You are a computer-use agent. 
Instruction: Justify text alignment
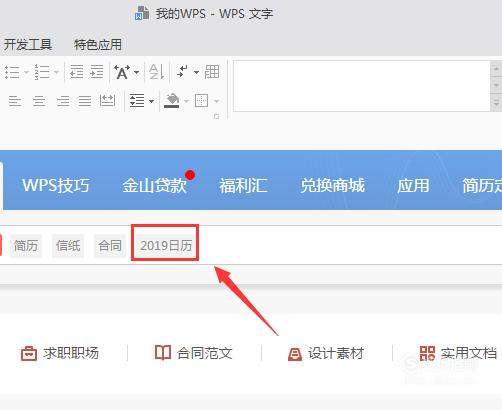click(85, 101)
